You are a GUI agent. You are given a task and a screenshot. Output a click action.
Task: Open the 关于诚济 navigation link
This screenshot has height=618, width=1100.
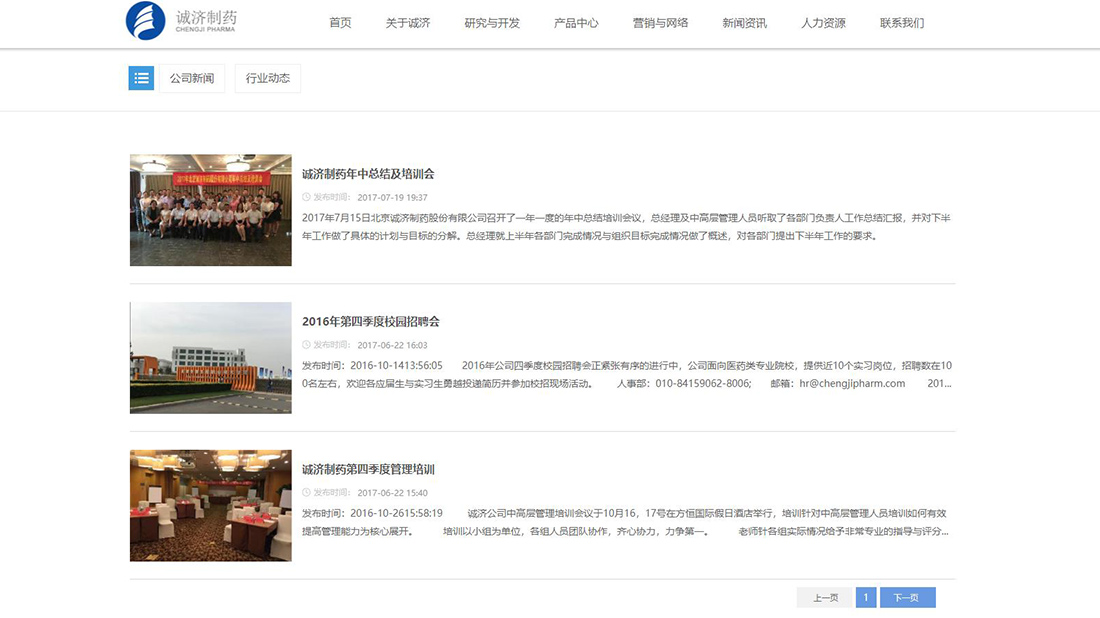[410, 22]
